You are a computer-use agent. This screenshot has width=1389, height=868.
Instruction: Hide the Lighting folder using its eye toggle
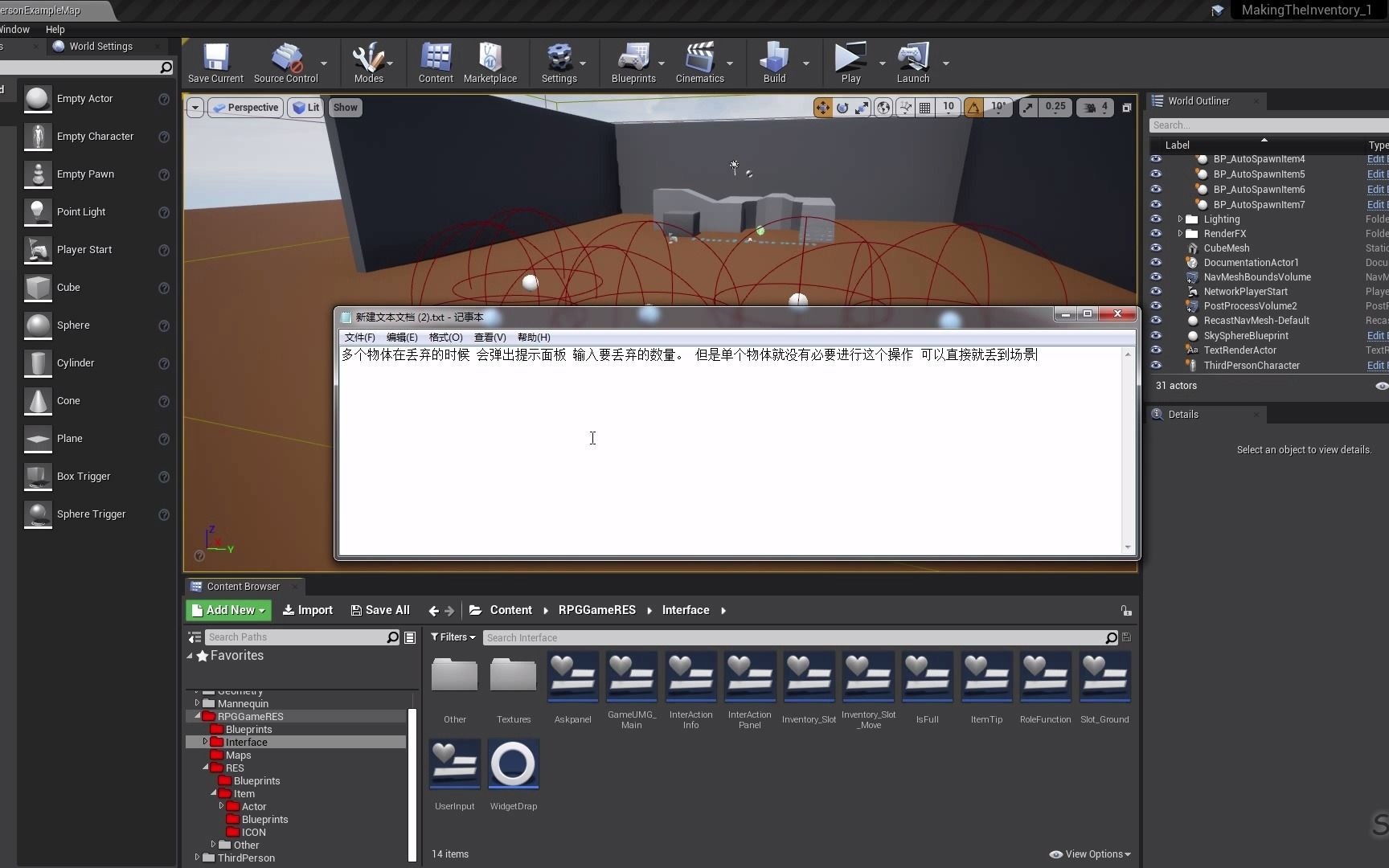pos(1156,219)
